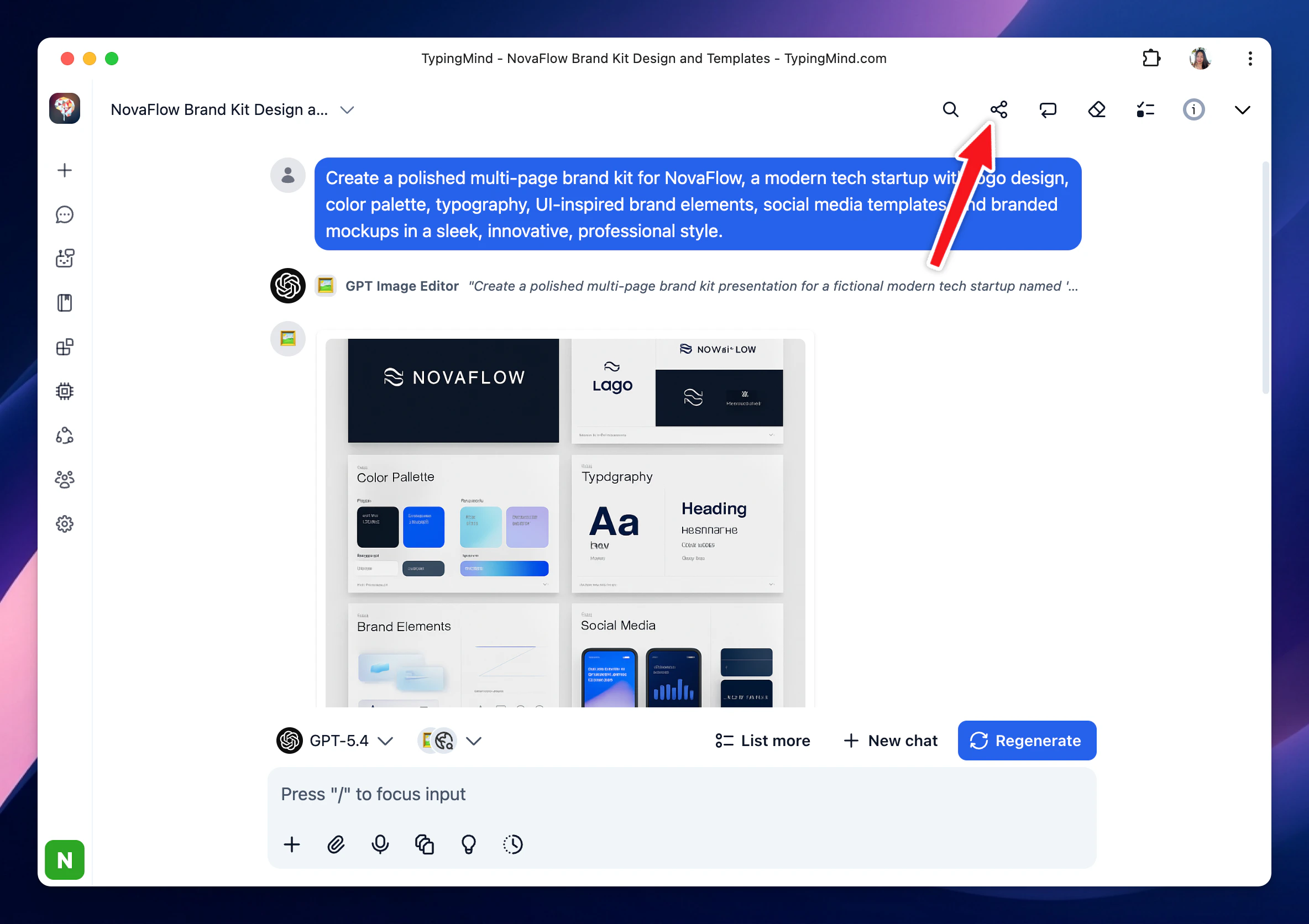Click the user message avatar icon

click(288, 175)
